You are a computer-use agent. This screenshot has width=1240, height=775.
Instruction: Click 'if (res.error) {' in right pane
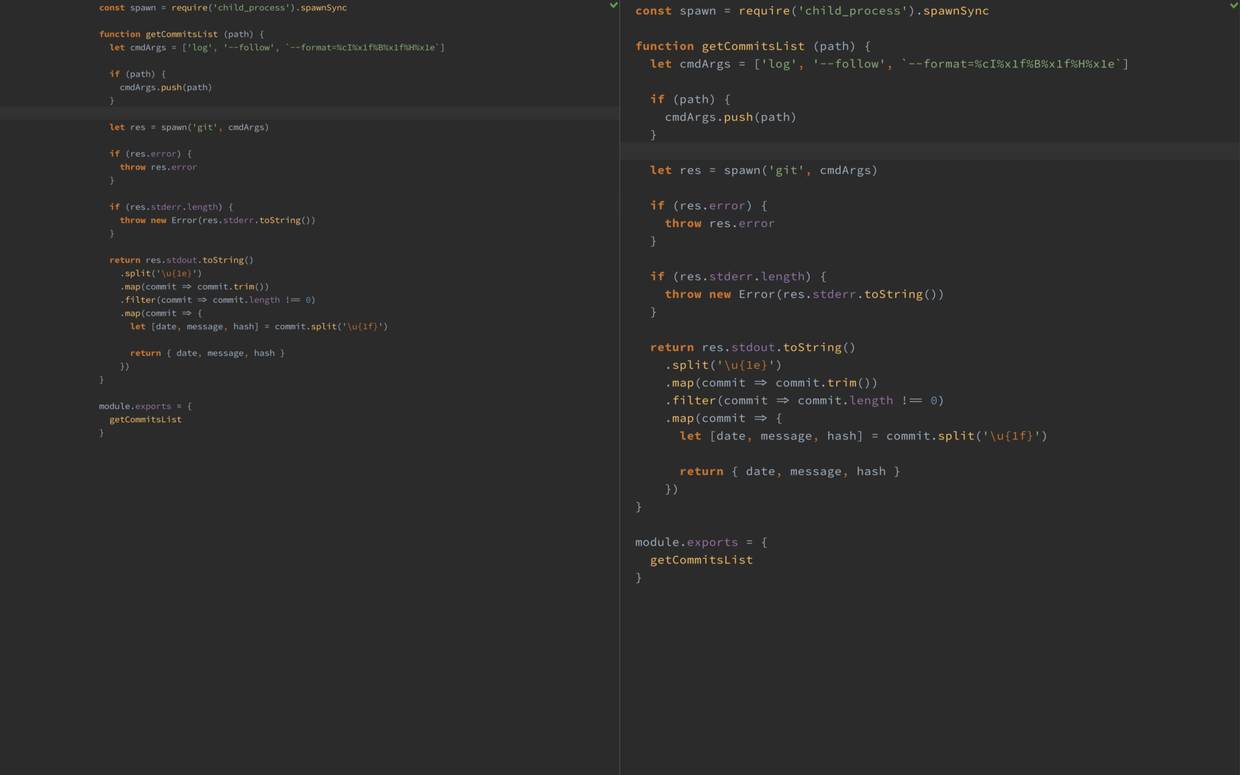pyautogui.click(x=709, y=206)
